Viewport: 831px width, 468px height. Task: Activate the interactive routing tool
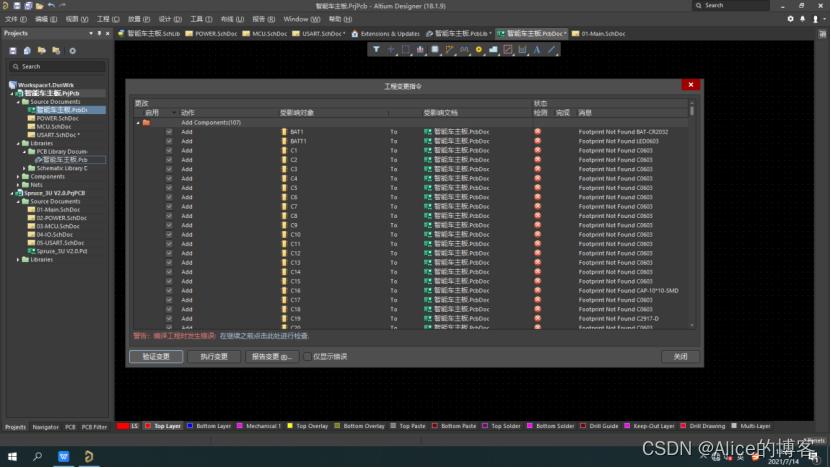449,49
